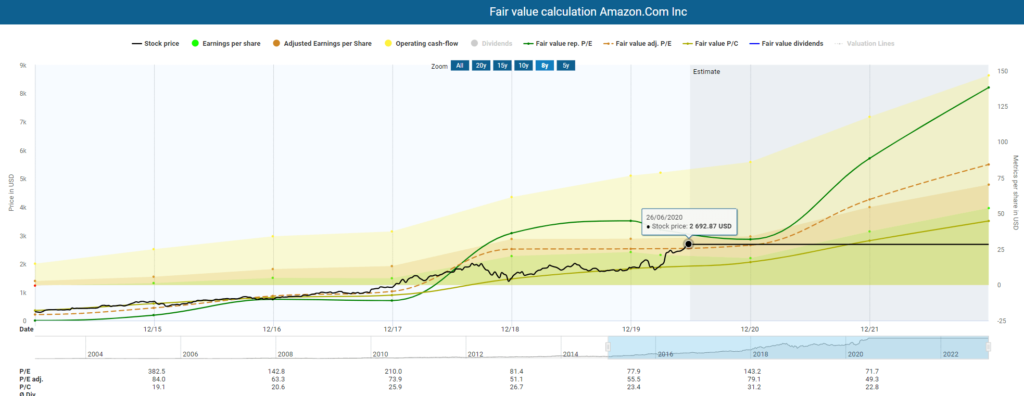Click 12/15 x-axis date label
The height and width of the screenshot is (396, 1024).
tap(152, 329)
